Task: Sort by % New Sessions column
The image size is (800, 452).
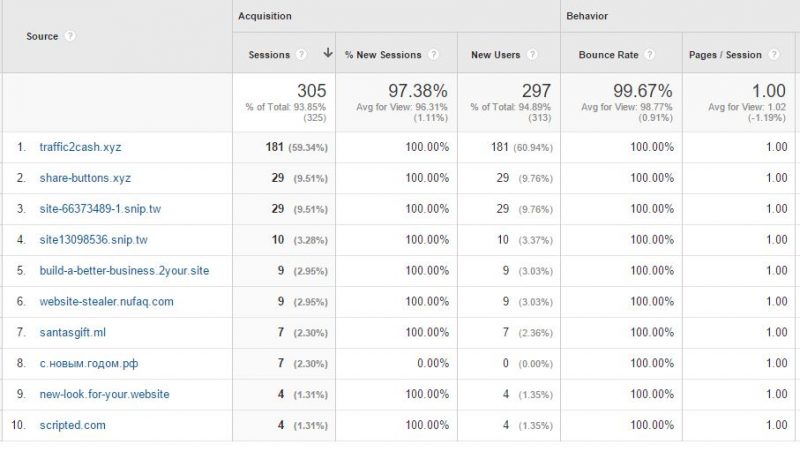Action: pyautogui.click(x=384, y=55)
